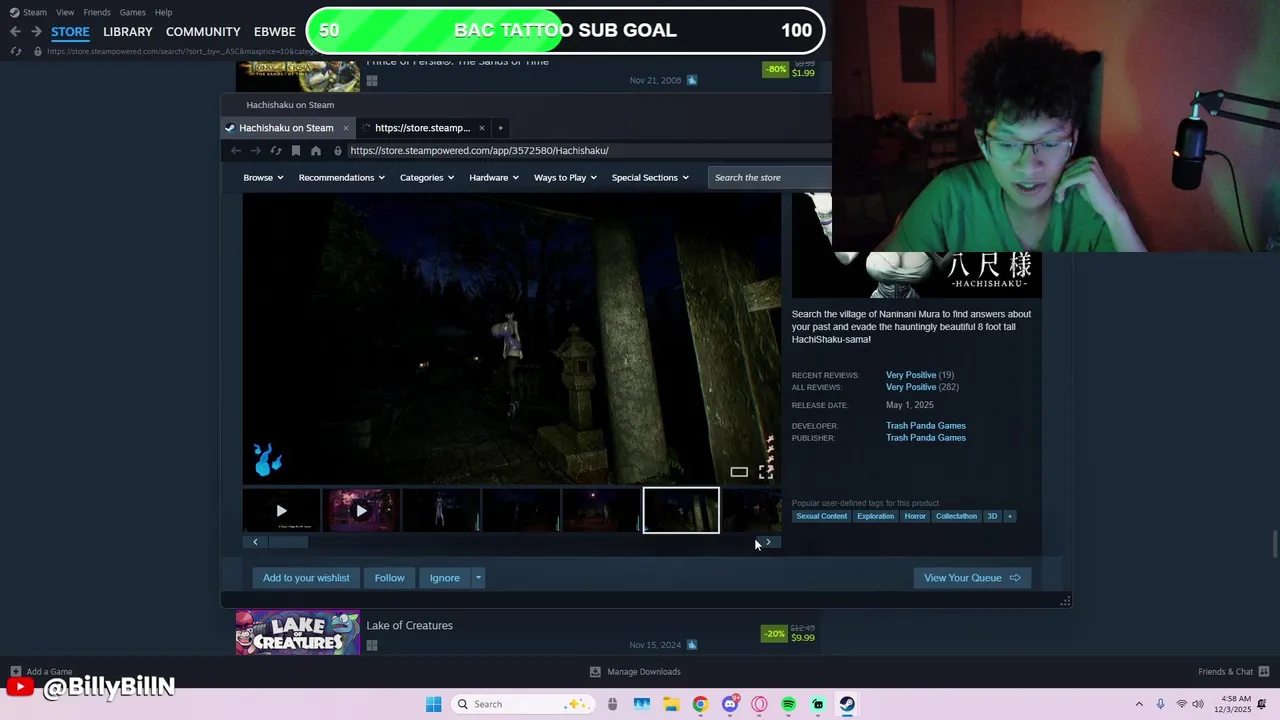
Task: Click the lock icon beside the popup URL
Action: [x=338, y=151]
